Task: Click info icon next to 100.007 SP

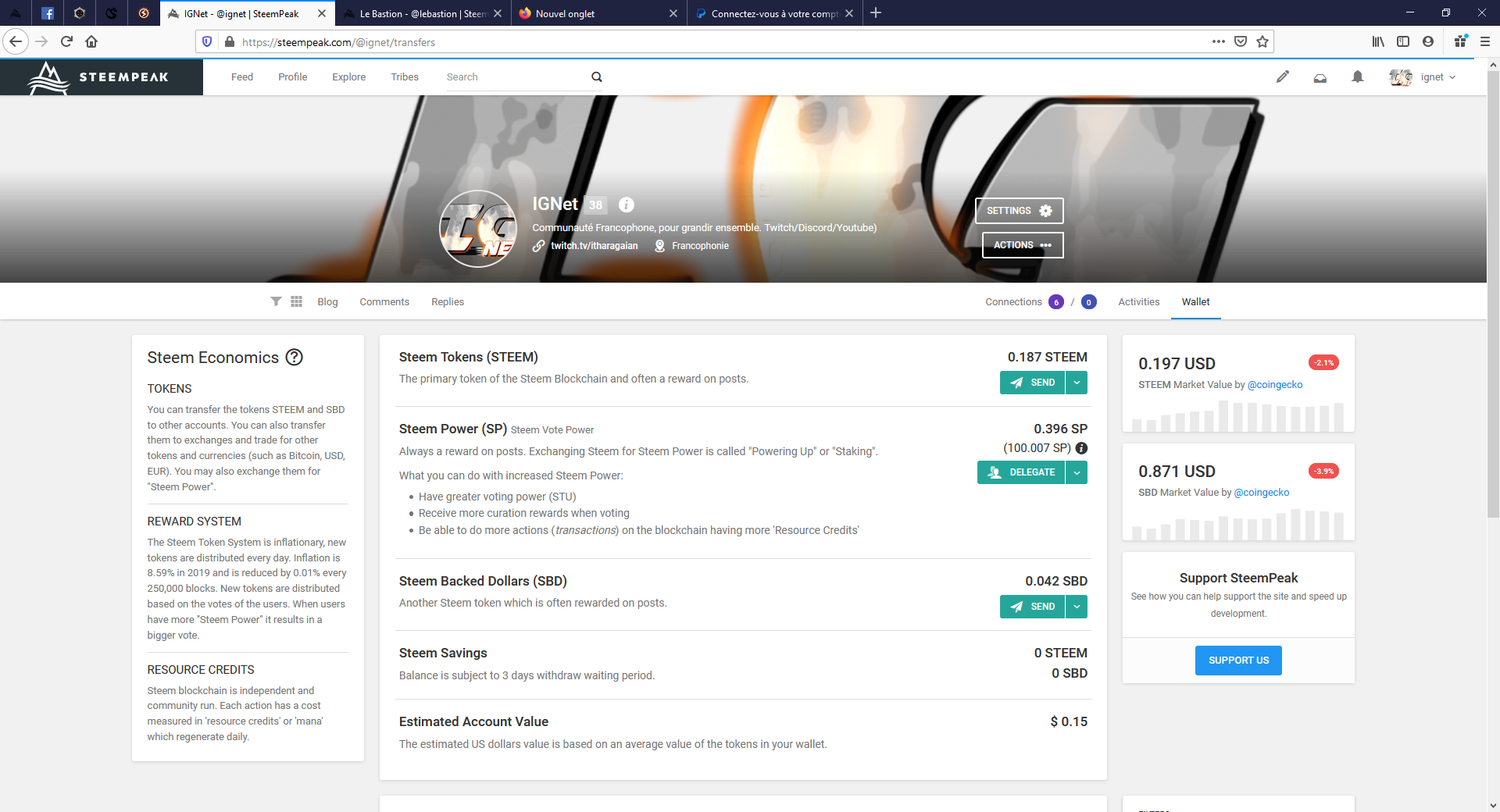Action: coord(1081,448)
